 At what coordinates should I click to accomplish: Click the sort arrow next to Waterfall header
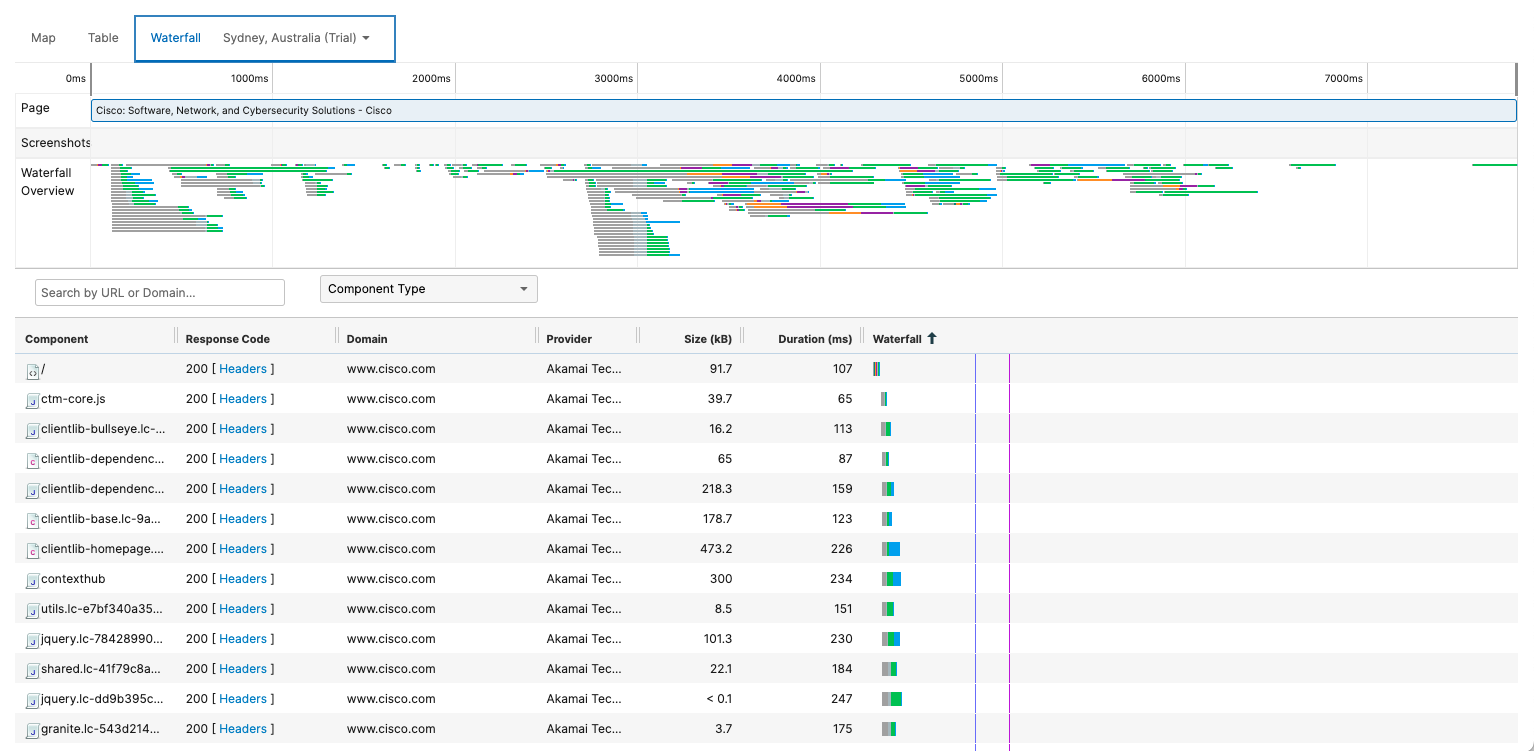pyautogui.click(x=932, y=339)
